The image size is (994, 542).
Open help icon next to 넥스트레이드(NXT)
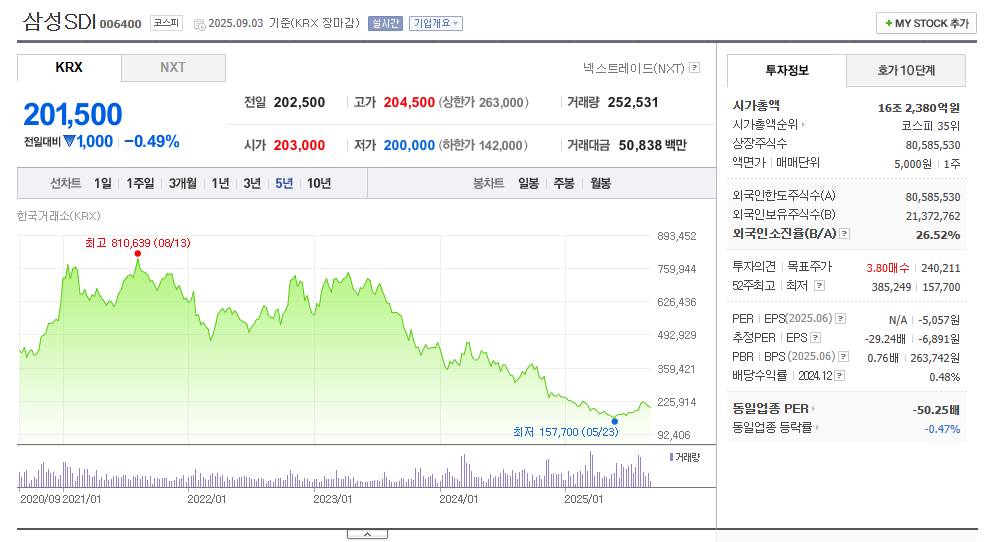(695, 67)
